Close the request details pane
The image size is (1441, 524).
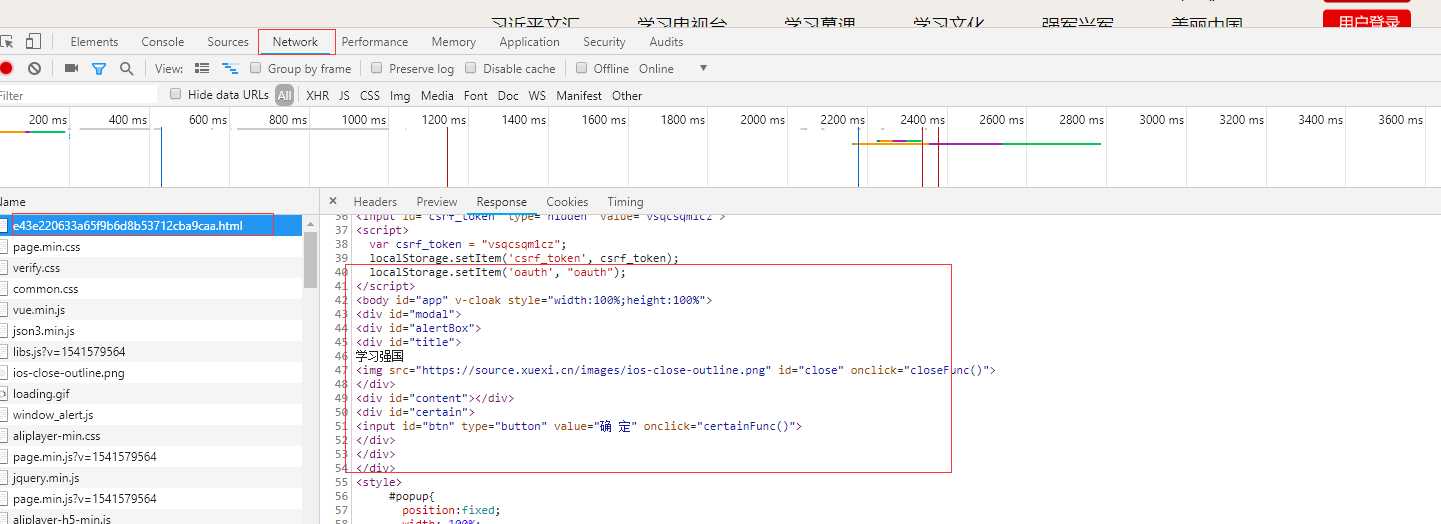point(333,201)
